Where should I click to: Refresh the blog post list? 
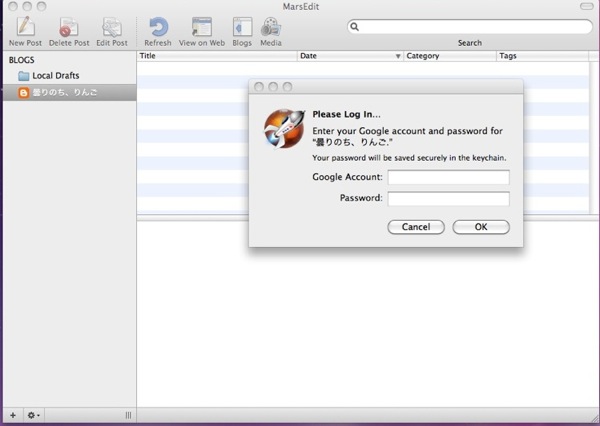158,28
